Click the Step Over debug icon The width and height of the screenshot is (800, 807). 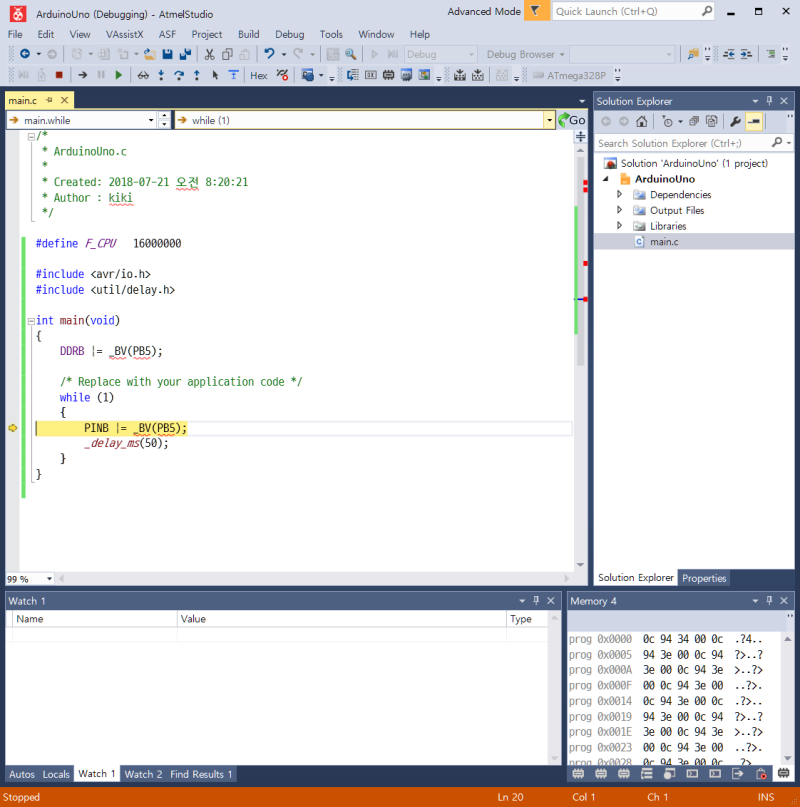click(x=179, y=75)
